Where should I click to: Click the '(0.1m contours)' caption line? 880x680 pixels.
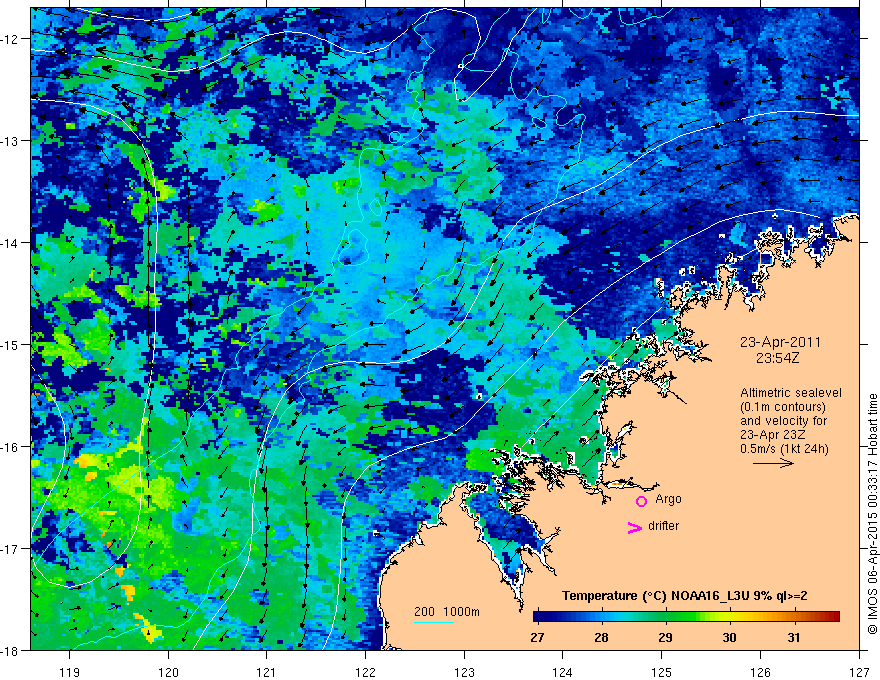pyautogui.click(x=783, y=407)
